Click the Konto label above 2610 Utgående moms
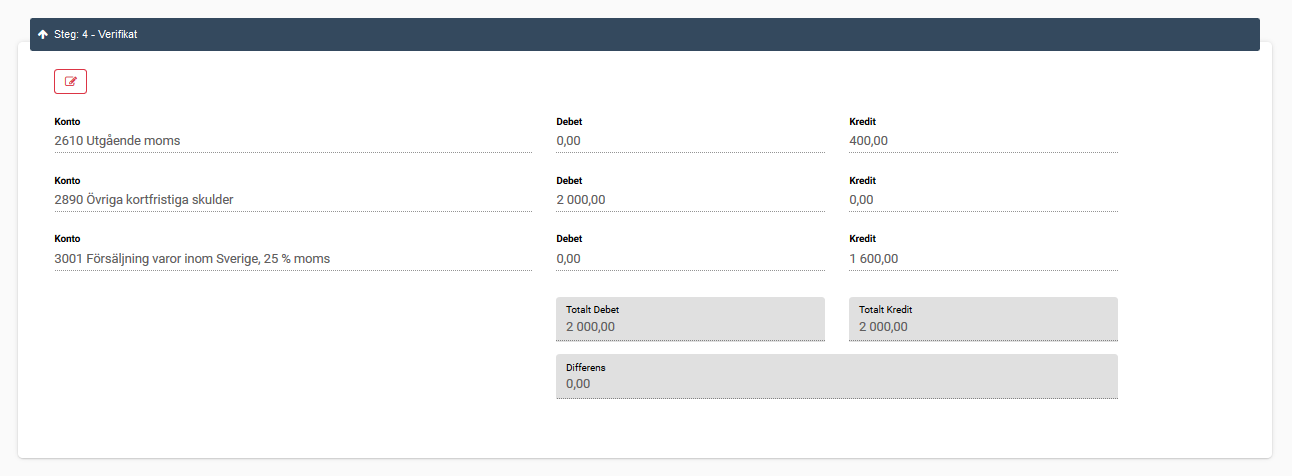Image resolution: width=1292 pixels, height=476 pixels. tap(67, 122)
